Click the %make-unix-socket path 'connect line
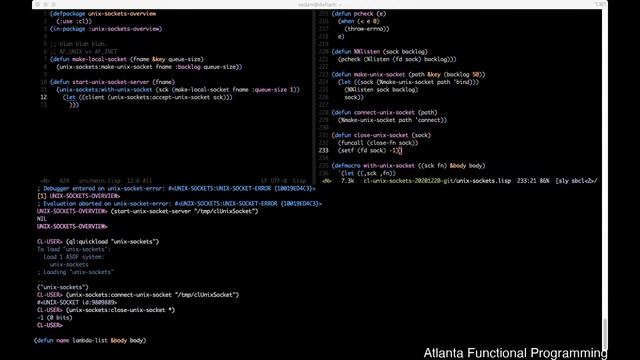Screen dimensions: 640x360 pyautogui.click(x=392, y=120)
